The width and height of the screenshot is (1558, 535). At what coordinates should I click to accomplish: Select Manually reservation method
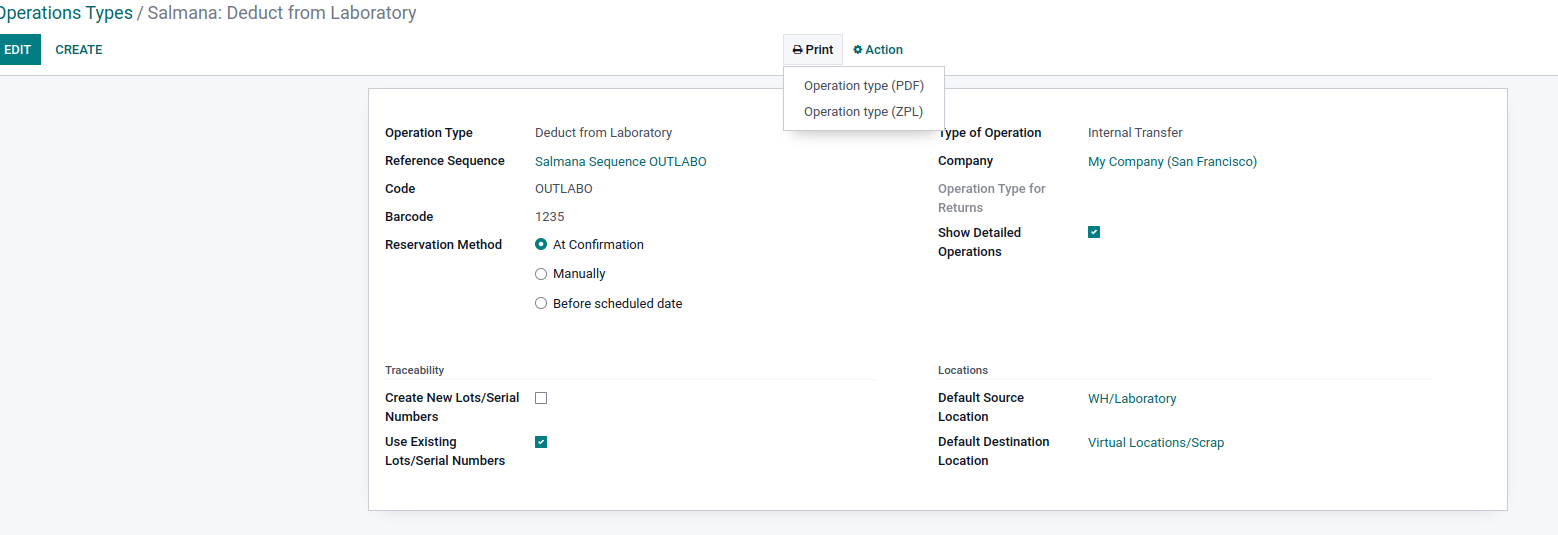(x=541, y=274)
